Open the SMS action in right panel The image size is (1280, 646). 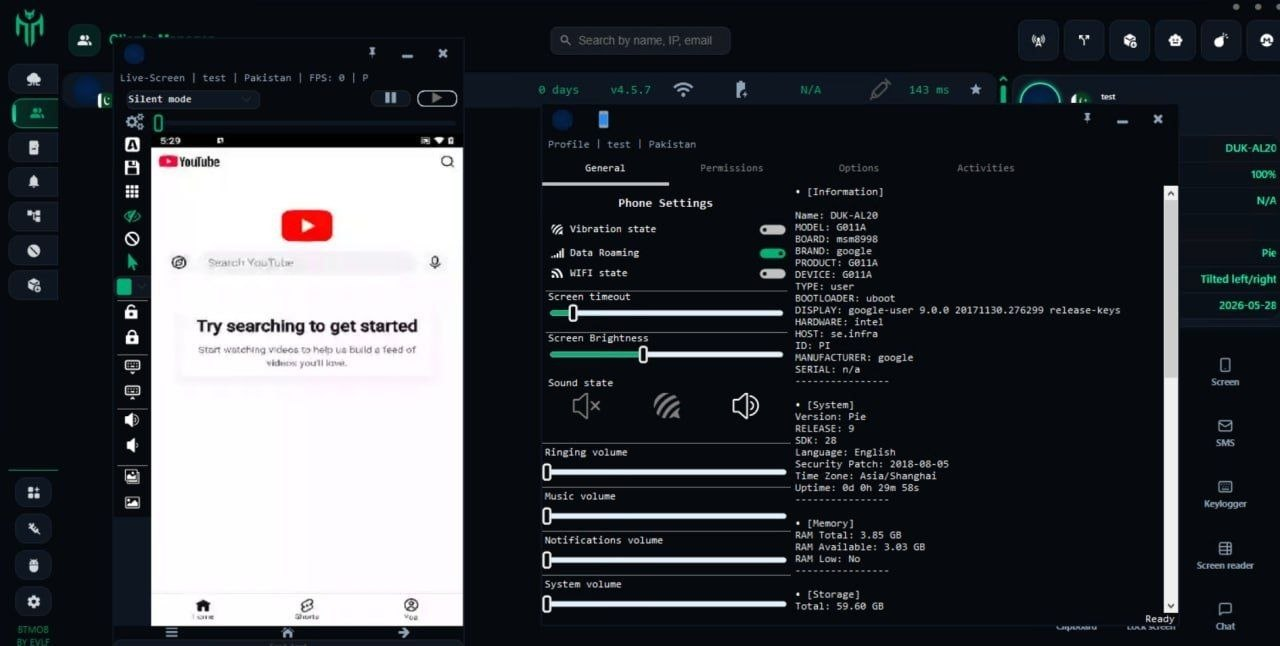(x=1225, y=432)
